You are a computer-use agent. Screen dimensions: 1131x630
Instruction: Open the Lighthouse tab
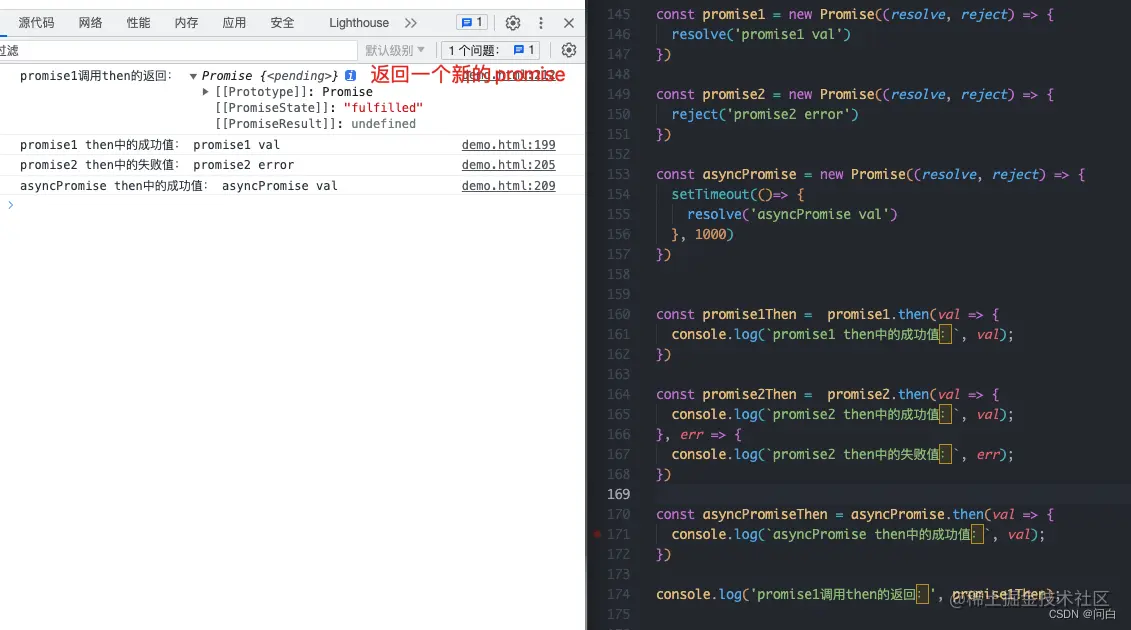point(358,23)
